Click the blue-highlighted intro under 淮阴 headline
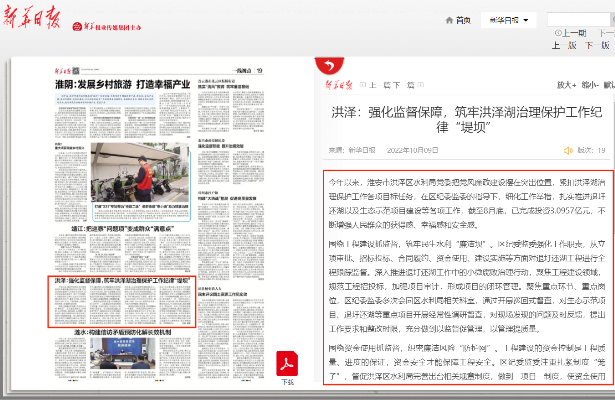The image size is (615, 400). [x=106, y=100]
